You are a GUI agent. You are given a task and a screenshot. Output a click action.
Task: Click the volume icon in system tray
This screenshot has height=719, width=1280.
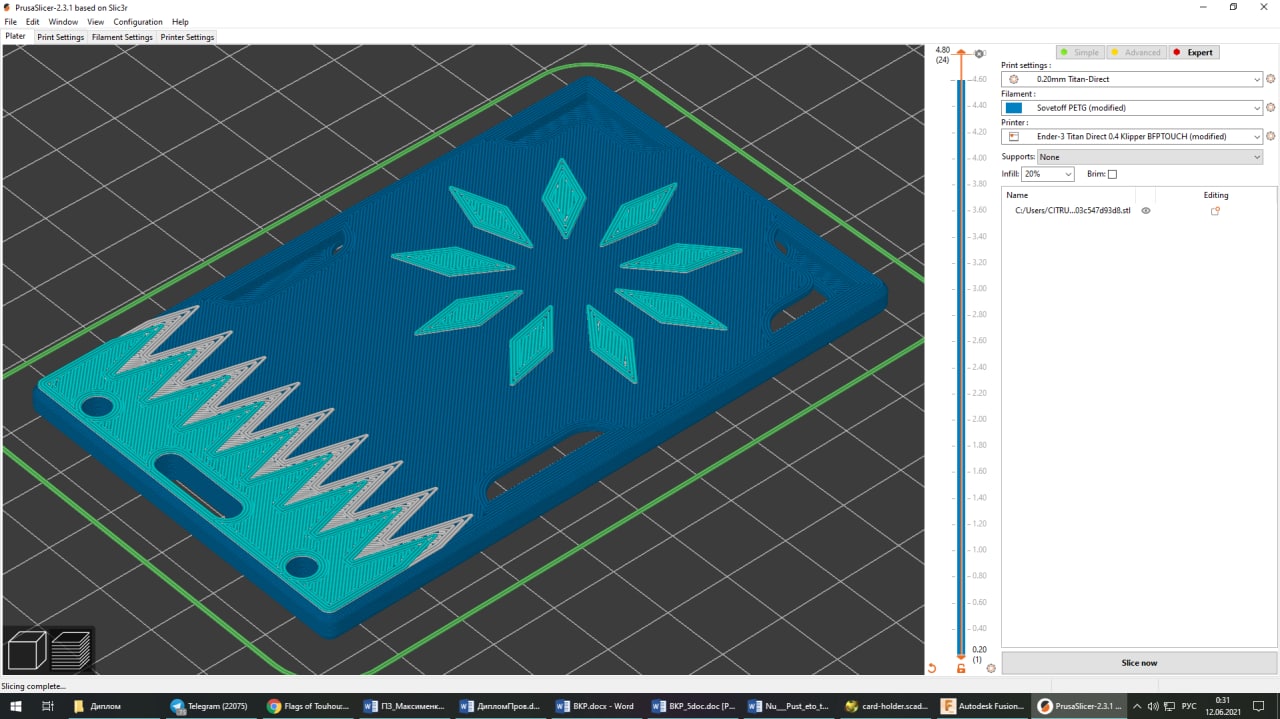pos(1153,706)
